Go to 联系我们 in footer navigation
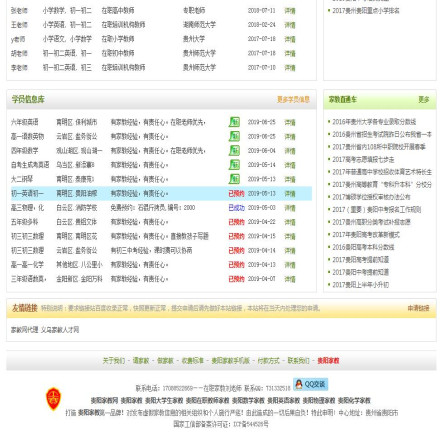The height and width of the screenshot is (440, 440). point(299,361)
